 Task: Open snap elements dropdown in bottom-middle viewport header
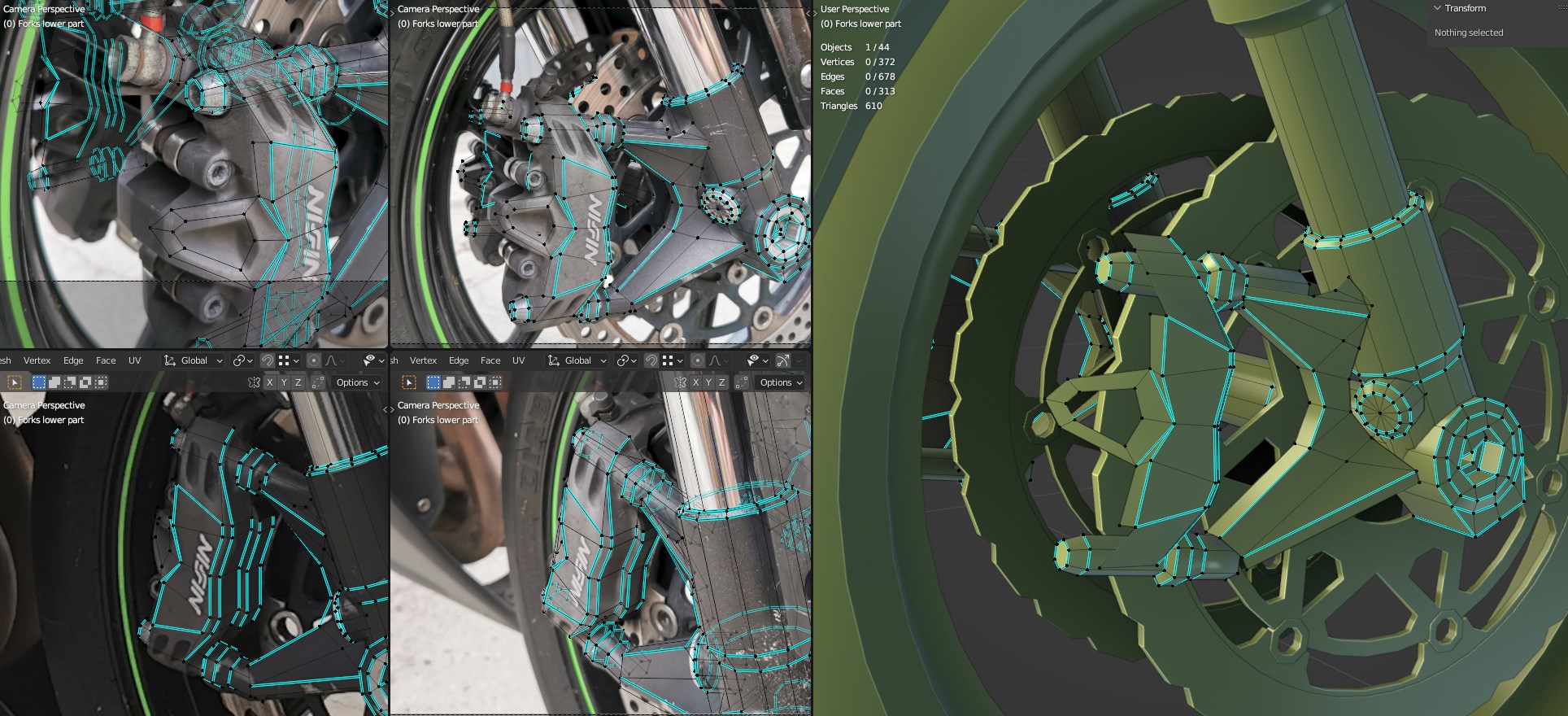click(673, 360)
